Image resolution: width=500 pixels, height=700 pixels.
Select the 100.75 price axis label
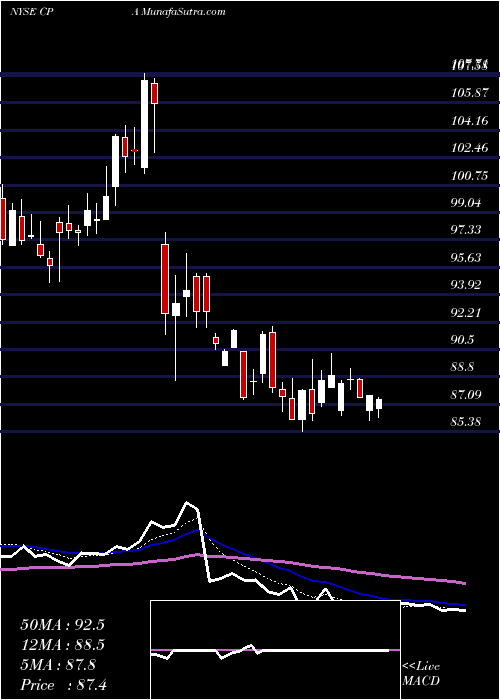[x=467, y=175]
